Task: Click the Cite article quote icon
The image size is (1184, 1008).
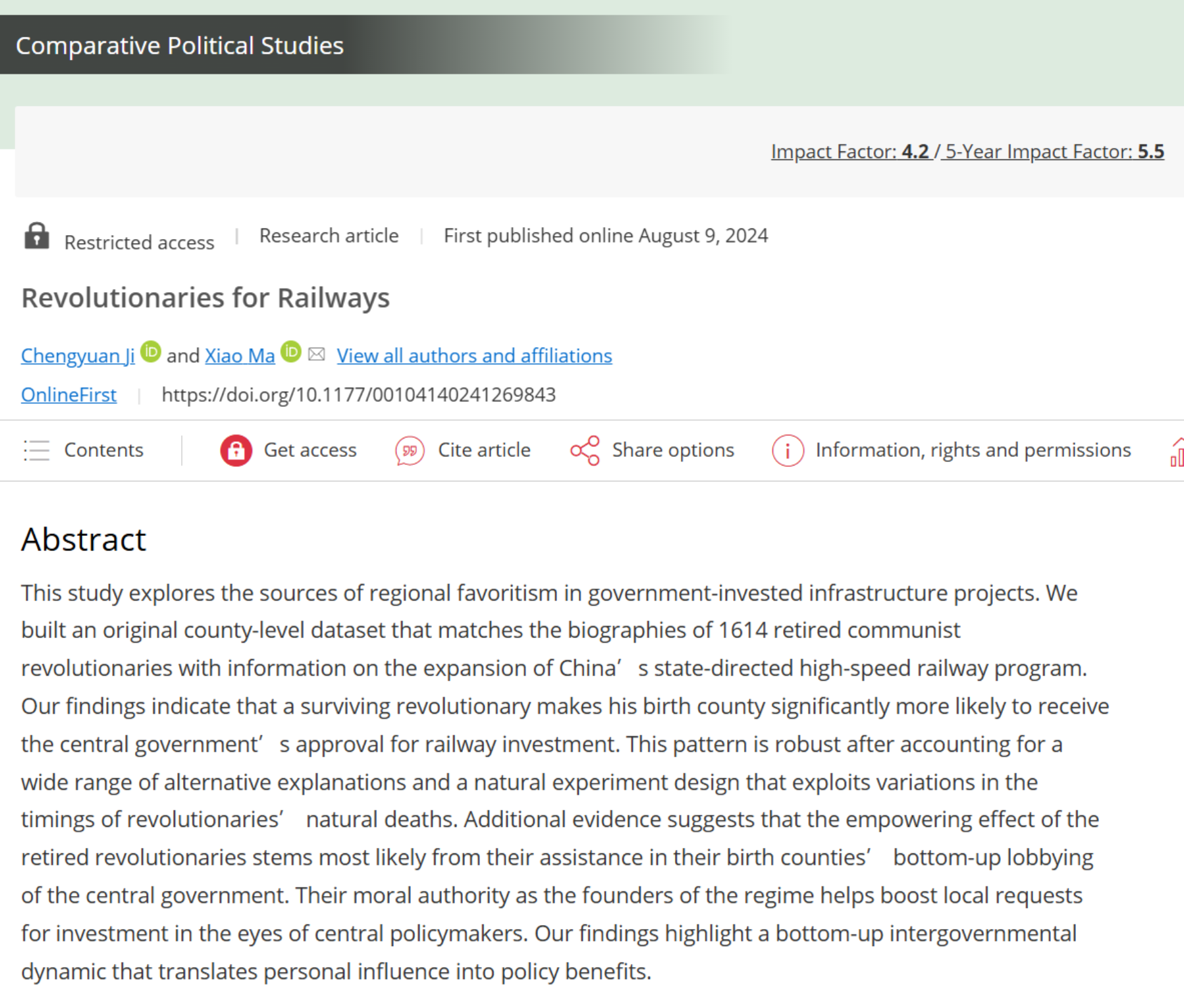Action: coord(409,451)
